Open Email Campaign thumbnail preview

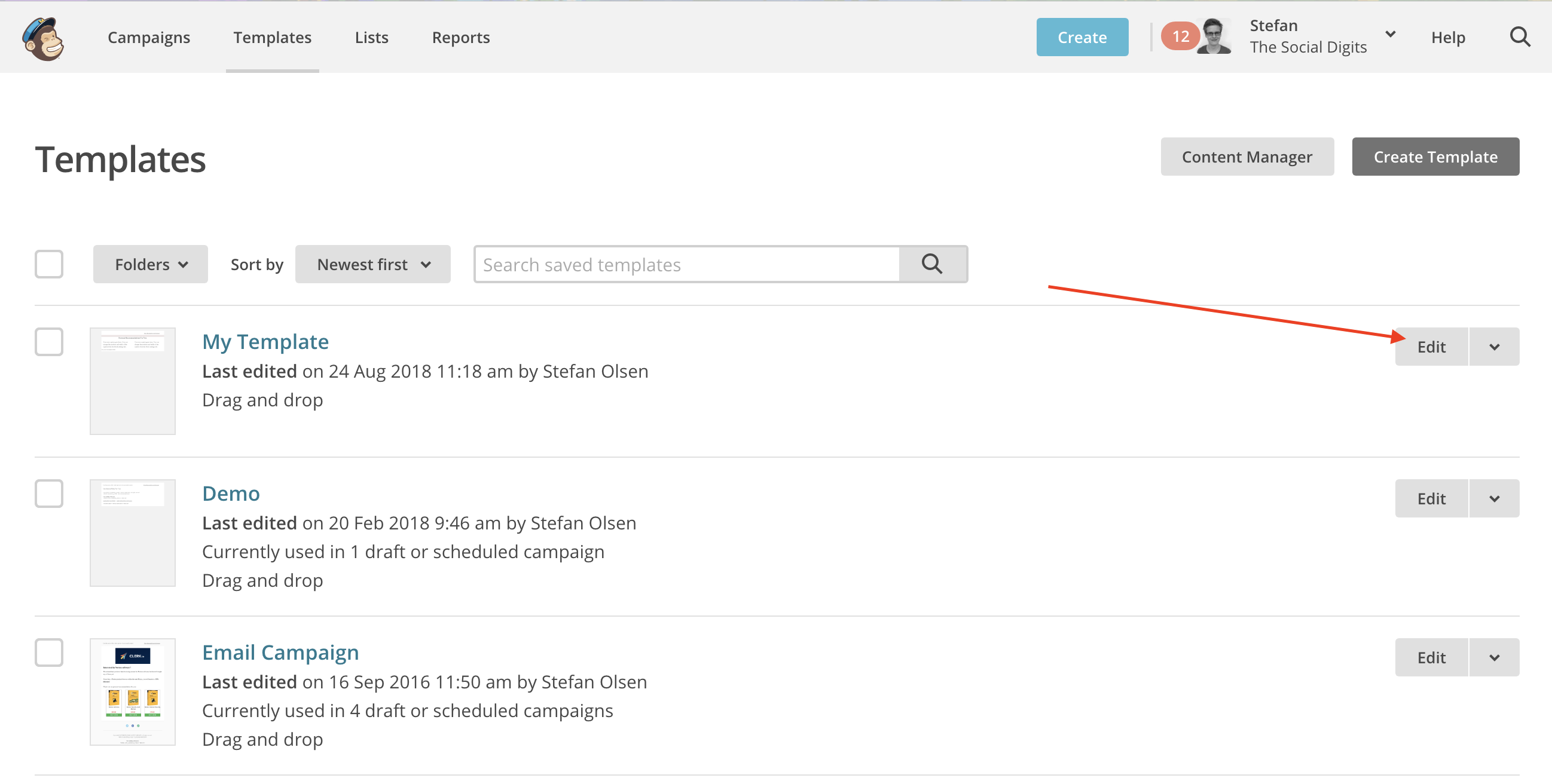(133, 691)
